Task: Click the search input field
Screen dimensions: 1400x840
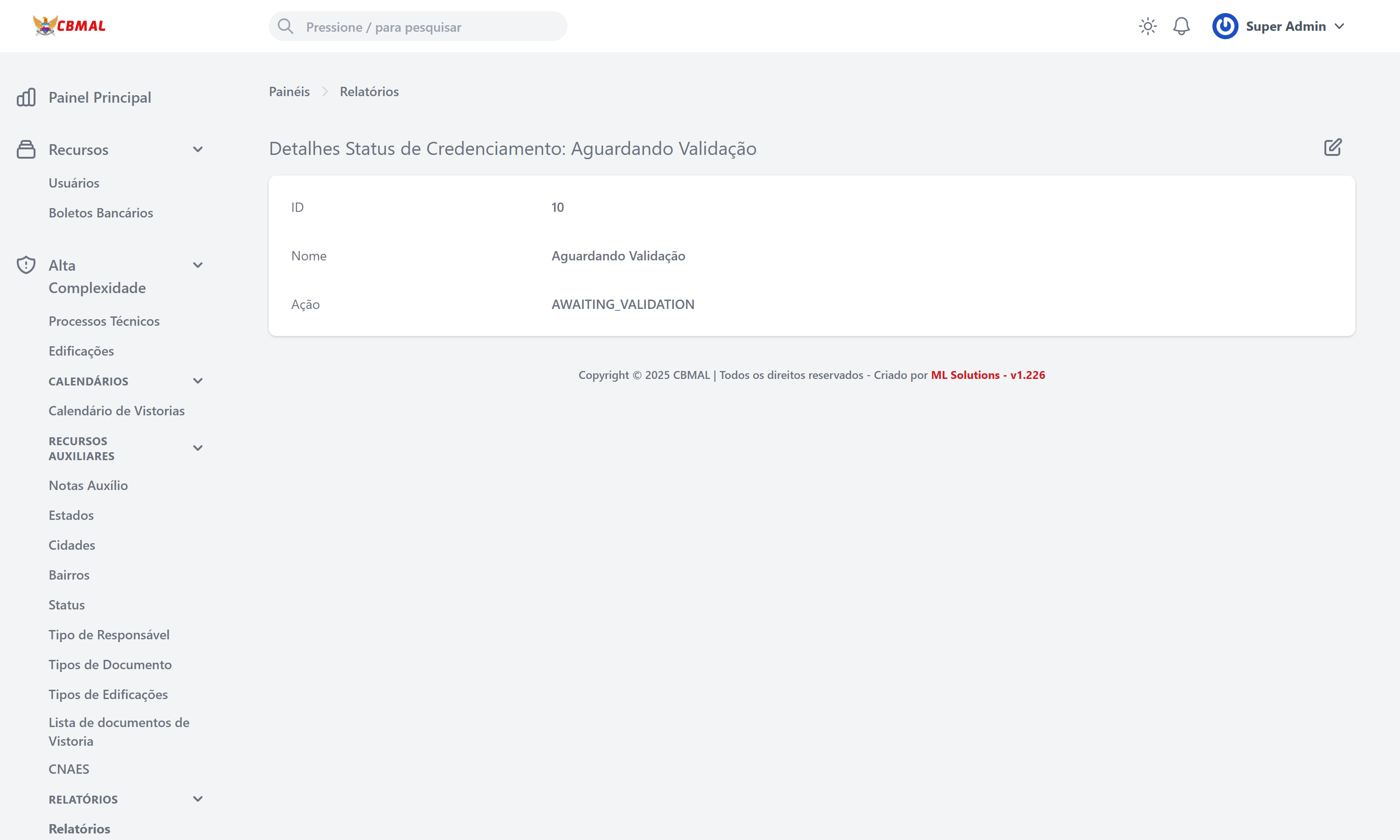Action: coord(419,26)
